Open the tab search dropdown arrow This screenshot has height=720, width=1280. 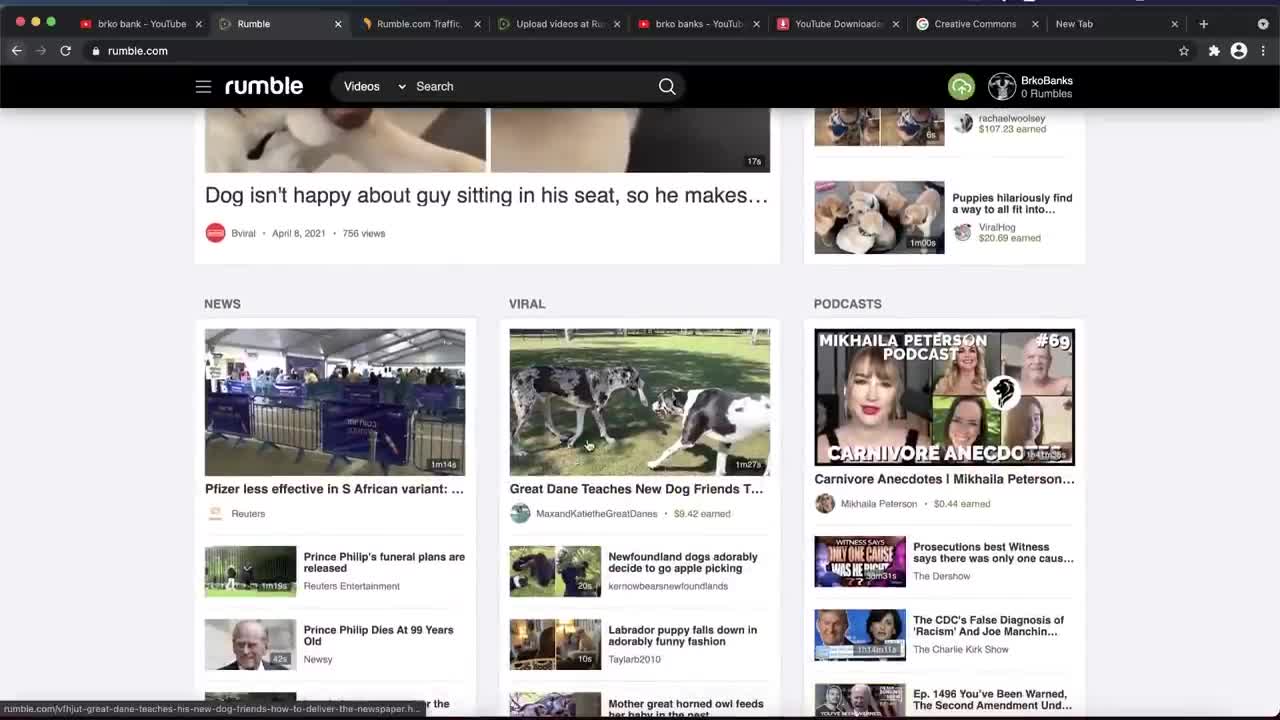pos(1263,24)
